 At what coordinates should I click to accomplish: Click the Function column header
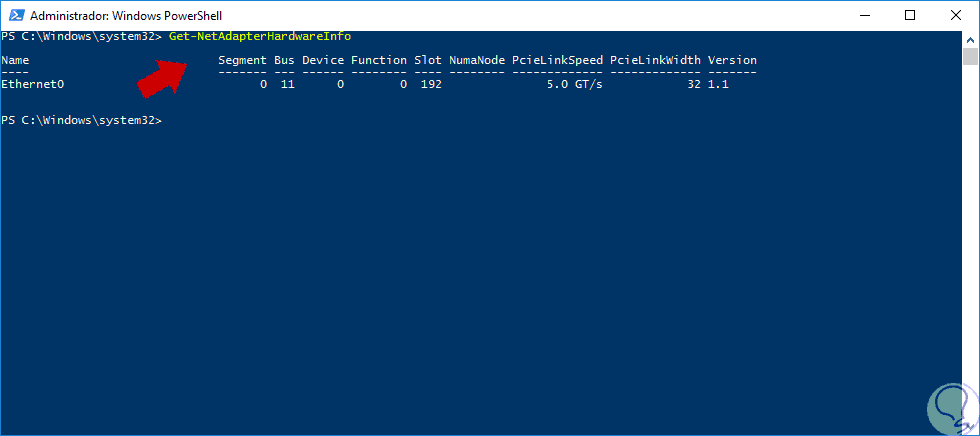pyautogui.click(x=378, y=61)
